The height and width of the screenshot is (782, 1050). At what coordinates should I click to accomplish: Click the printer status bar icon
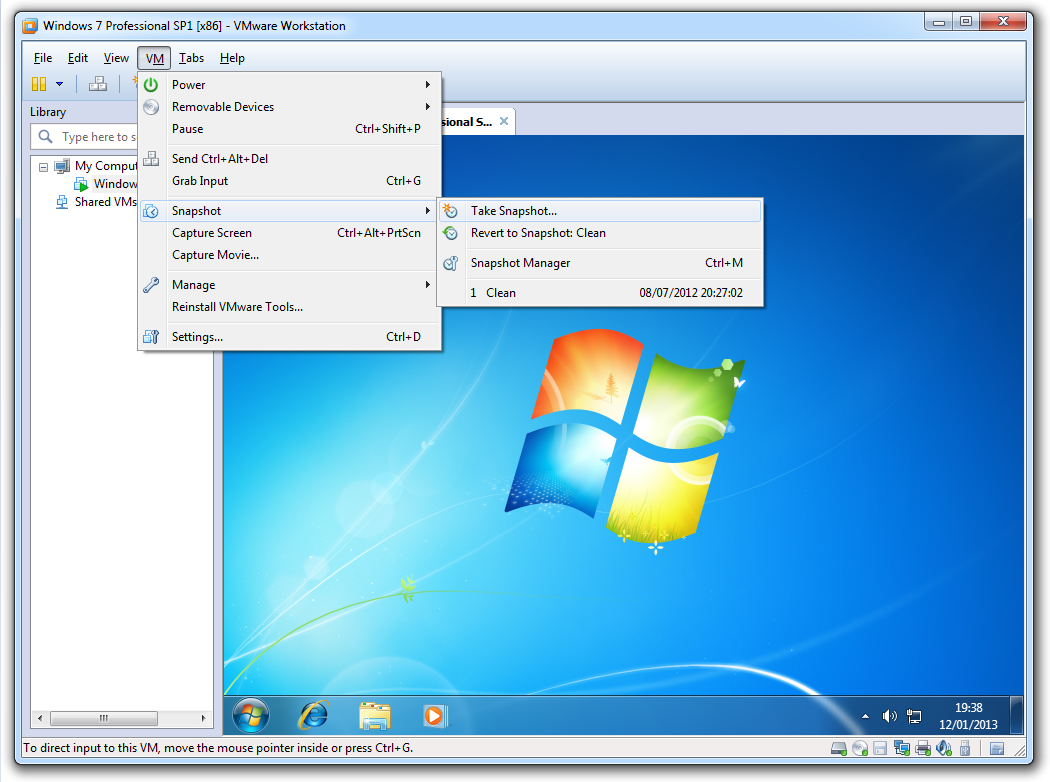922,748
